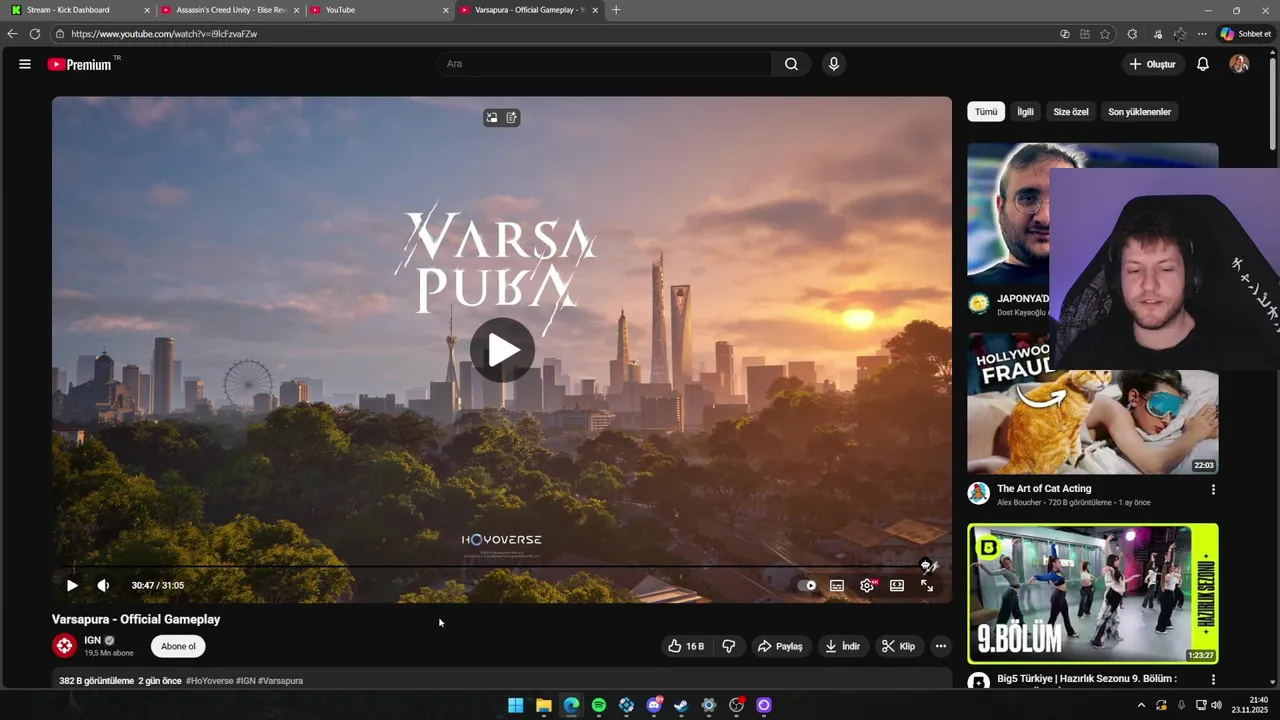
Task: Select the Son yüklenenler filter chip
Action: 1139,112
